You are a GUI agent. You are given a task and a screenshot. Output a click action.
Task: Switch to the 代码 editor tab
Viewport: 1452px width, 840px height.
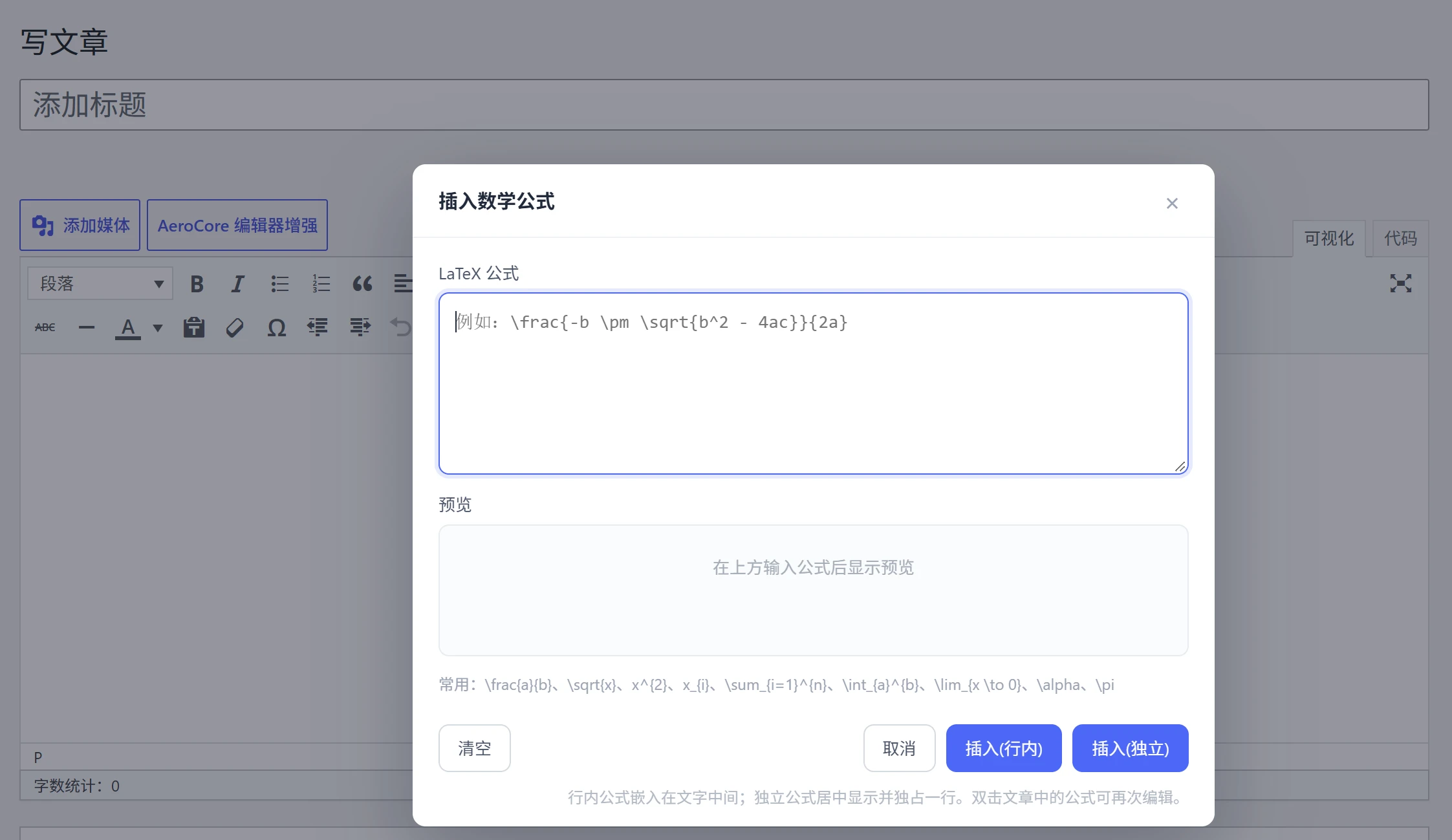(x=1400, y=239)
